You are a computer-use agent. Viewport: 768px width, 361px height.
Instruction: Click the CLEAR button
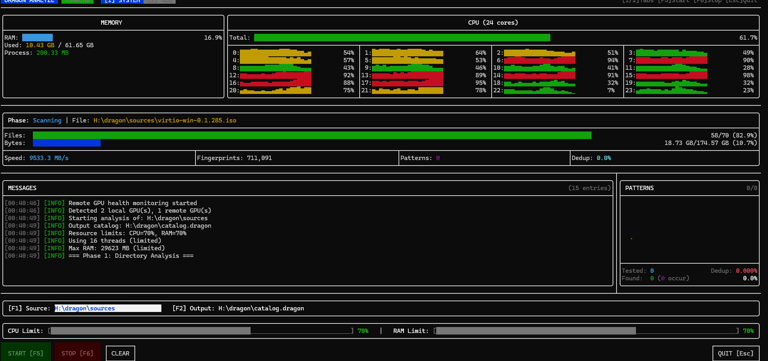120,353
